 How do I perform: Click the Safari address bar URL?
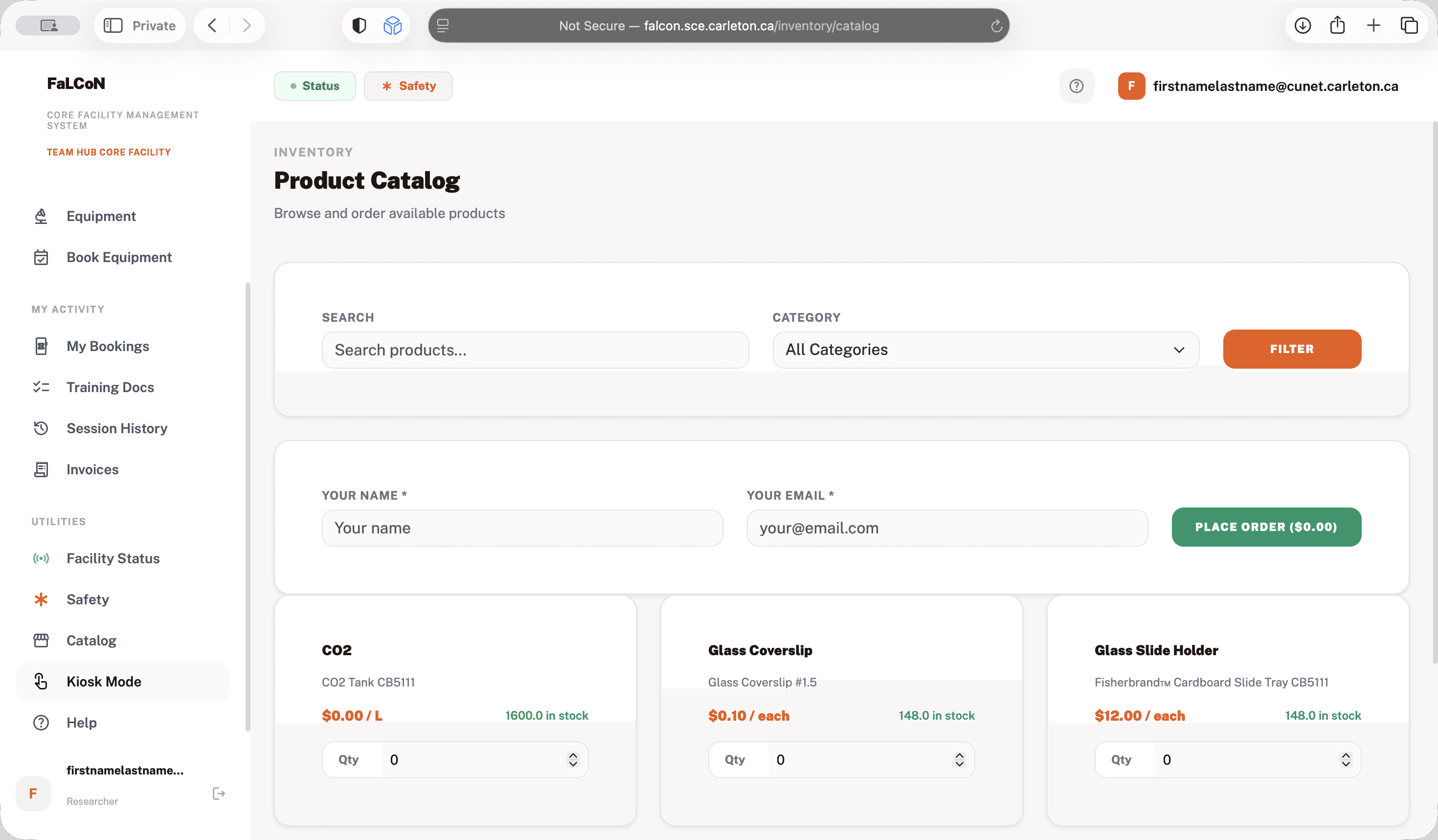[x=719, y=25]
